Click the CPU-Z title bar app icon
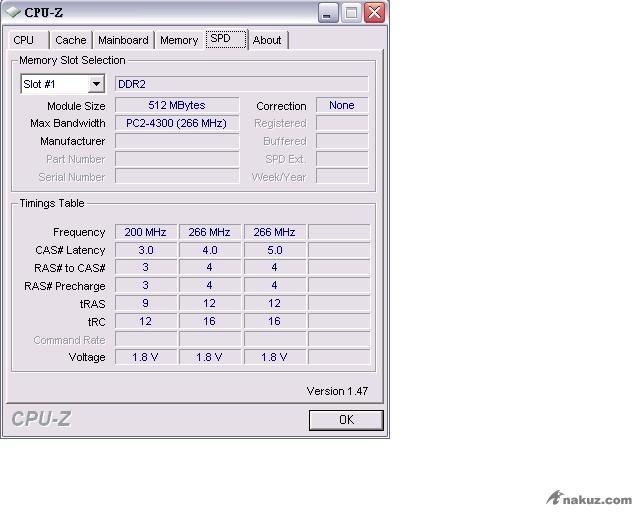Image resolution: width=640 pixels, height=512 pixels. coord(13,13)
